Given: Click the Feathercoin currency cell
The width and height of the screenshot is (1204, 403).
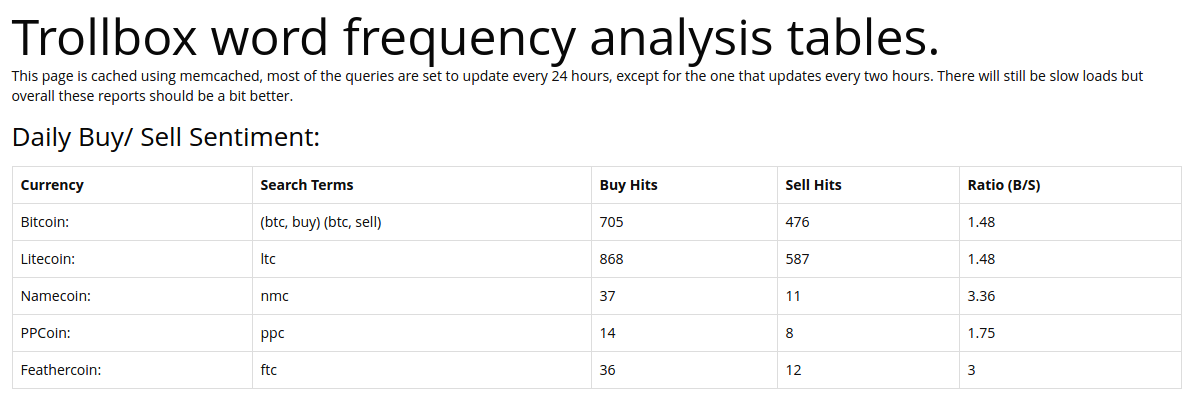Looking at the screenshot, I should pyautogui.click(x=132, y=370).
